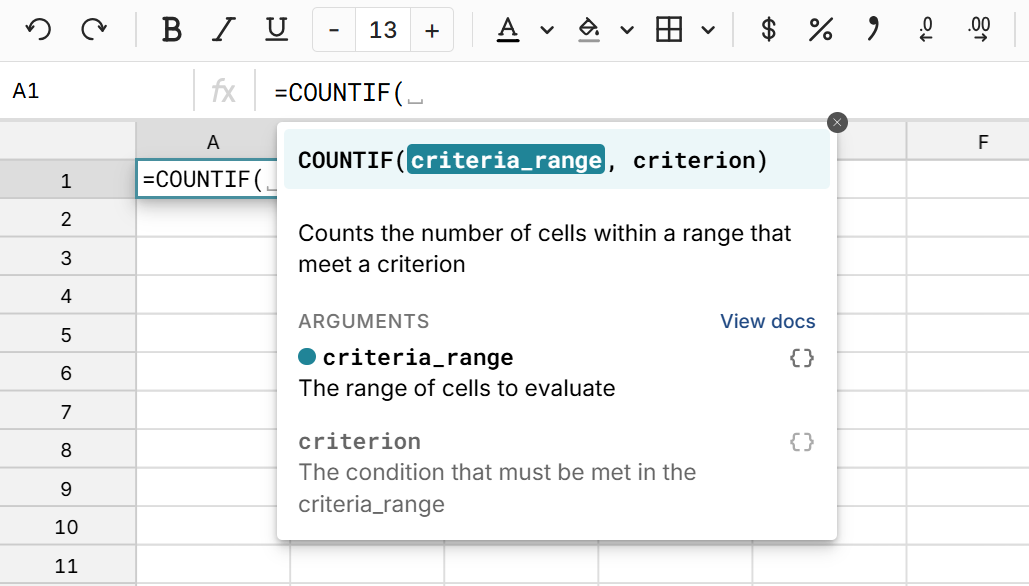
Task: Increase font size with plus button
Action: tap(432, 30)
